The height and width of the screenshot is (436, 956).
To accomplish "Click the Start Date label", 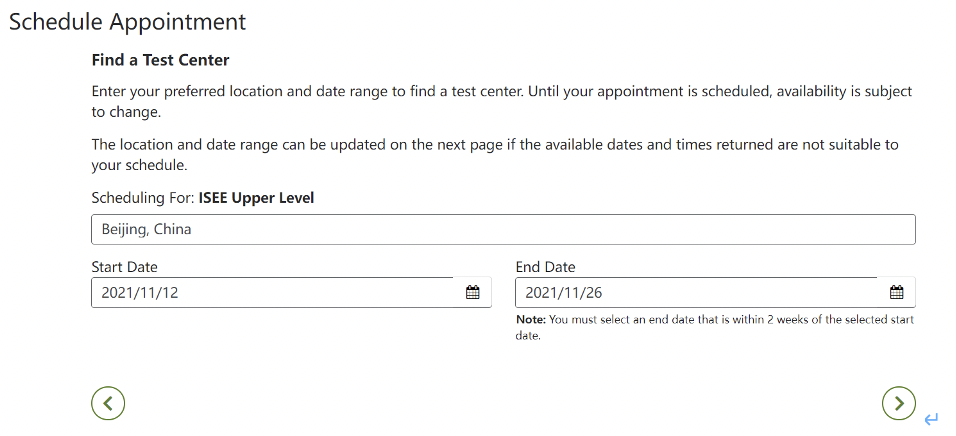I will click(x=124, y=267).
